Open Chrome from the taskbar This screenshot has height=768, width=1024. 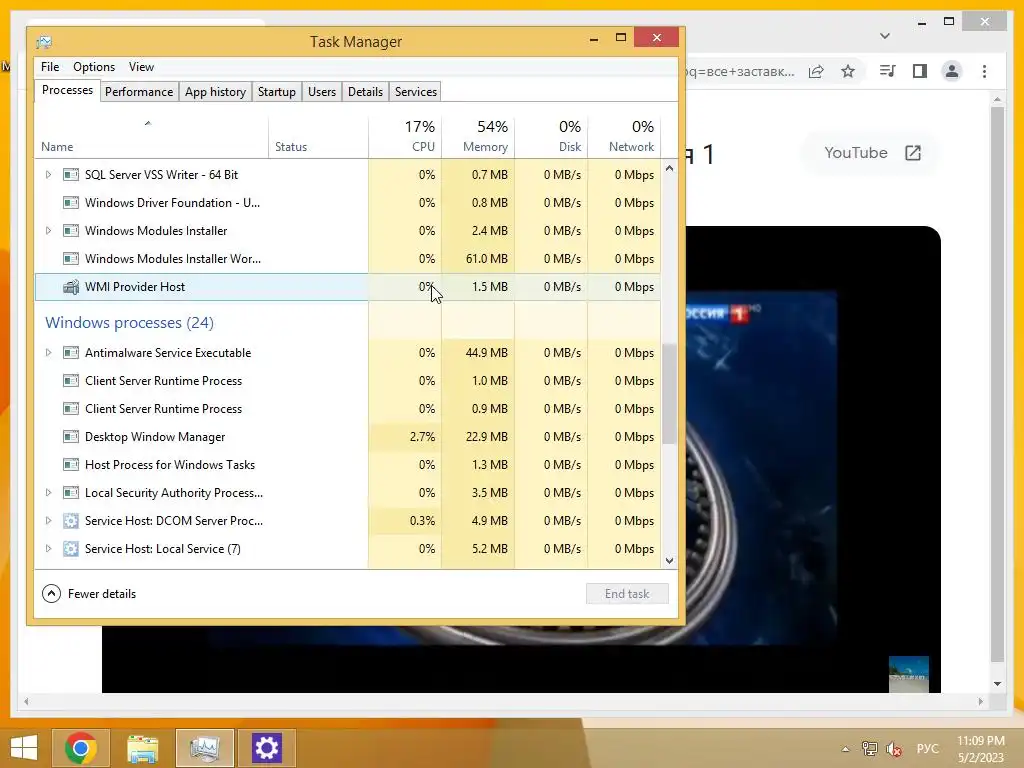click(x=81, y=748)
